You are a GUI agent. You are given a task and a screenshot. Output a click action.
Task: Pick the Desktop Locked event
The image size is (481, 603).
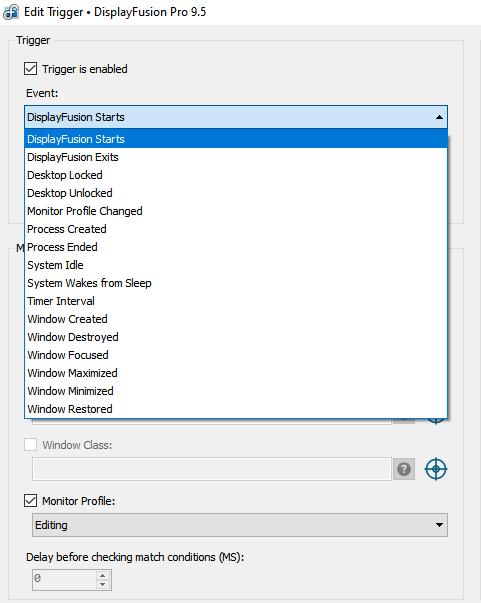(x=236, y=175)
